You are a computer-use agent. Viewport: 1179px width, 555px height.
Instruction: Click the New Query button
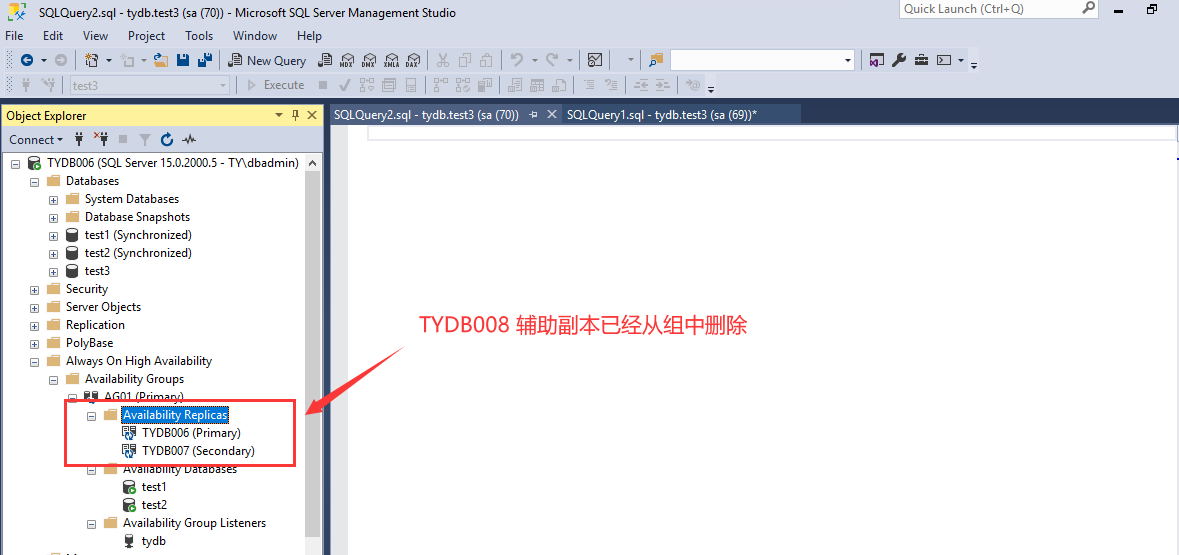(267, 60)
